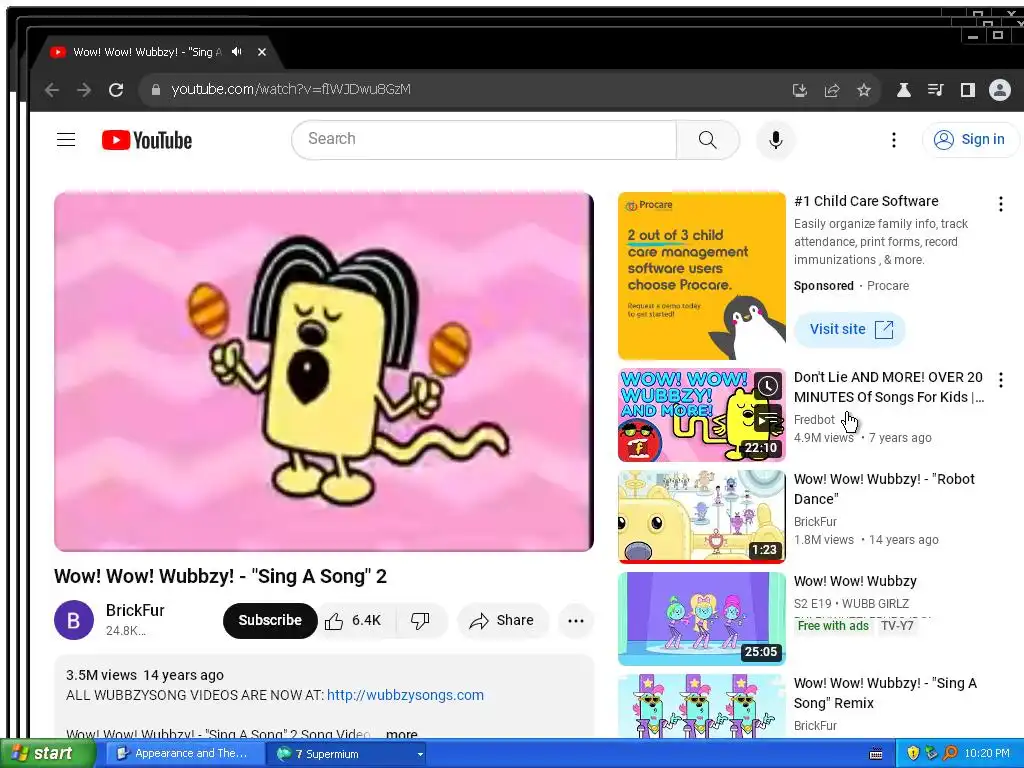Click the magnifier search button

pyautogui.click(x=707, y=139)
